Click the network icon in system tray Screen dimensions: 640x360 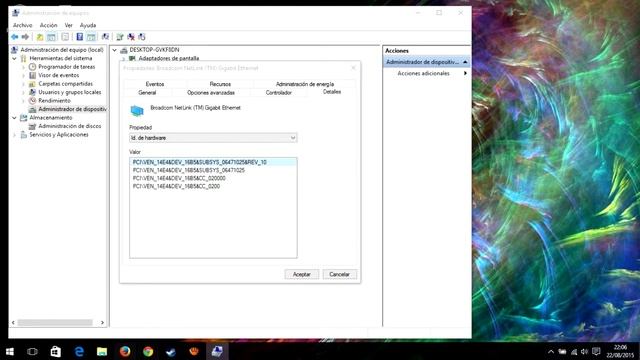click(x=574, y=351)
